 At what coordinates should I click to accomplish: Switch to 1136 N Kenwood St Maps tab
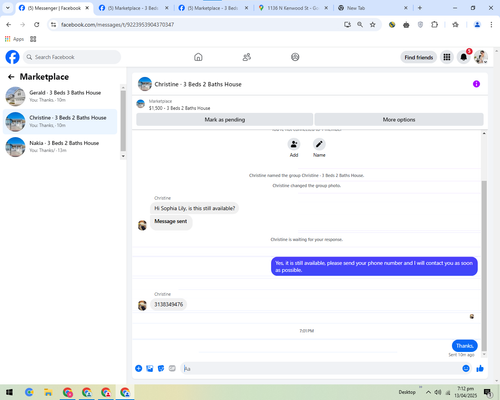[293, 8]
